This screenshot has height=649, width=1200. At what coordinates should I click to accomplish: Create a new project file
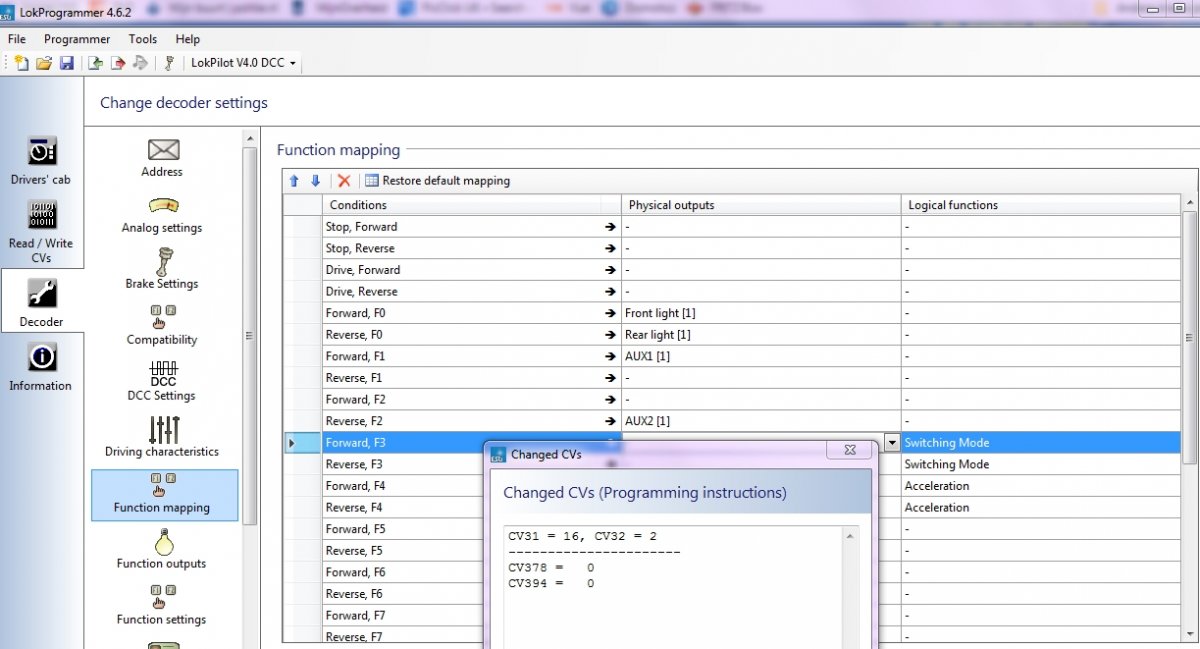(x=21, y=63)
